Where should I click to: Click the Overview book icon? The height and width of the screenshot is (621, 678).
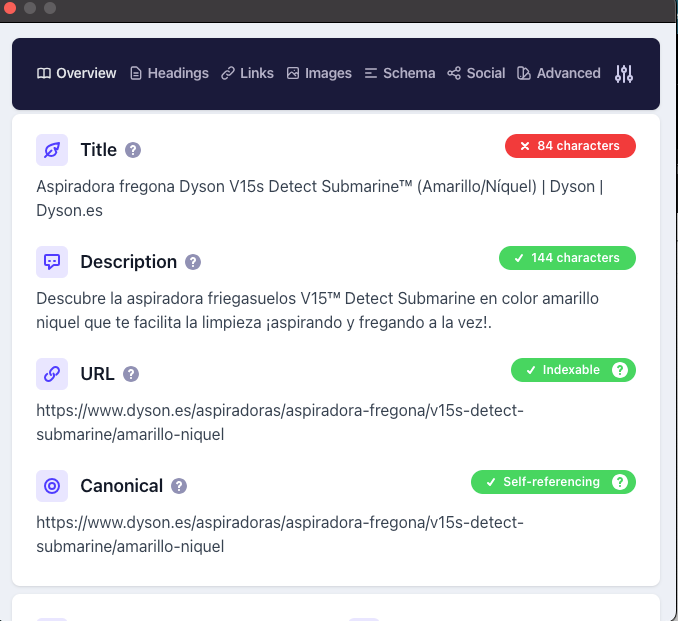44,74
